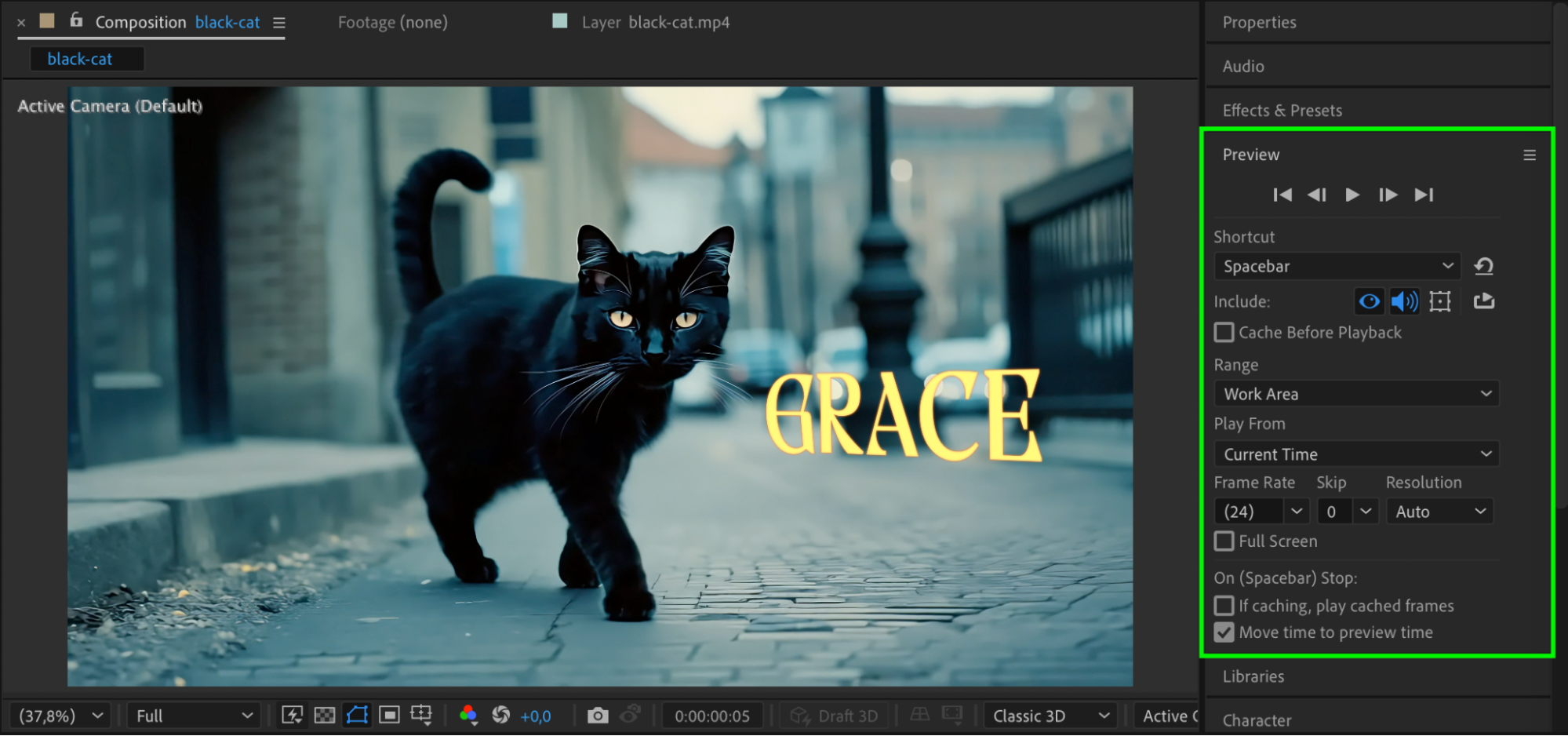The height and width of the screenshot is (736, 1568).
Task: Enable Full Screen checkbox
Action: click(x=1224, y=541)
